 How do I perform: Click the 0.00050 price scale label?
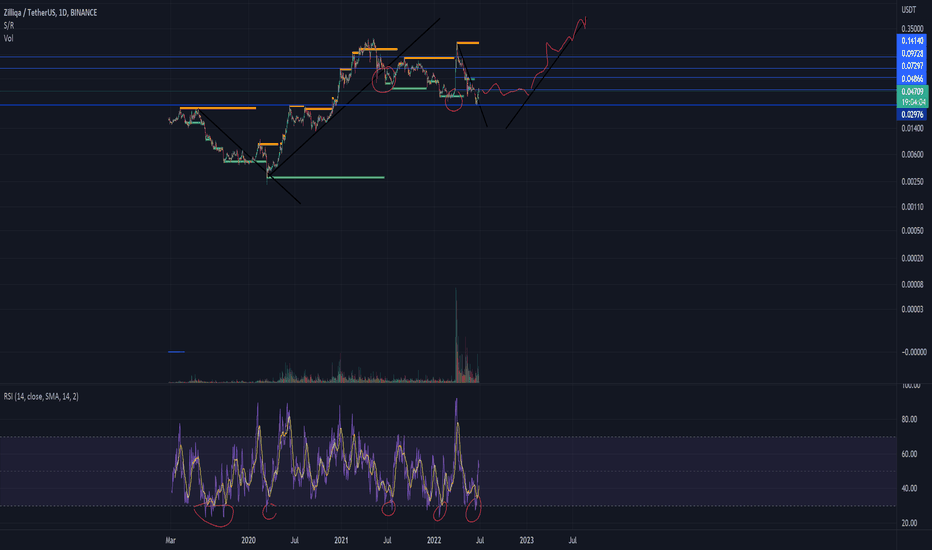[912, 231]
